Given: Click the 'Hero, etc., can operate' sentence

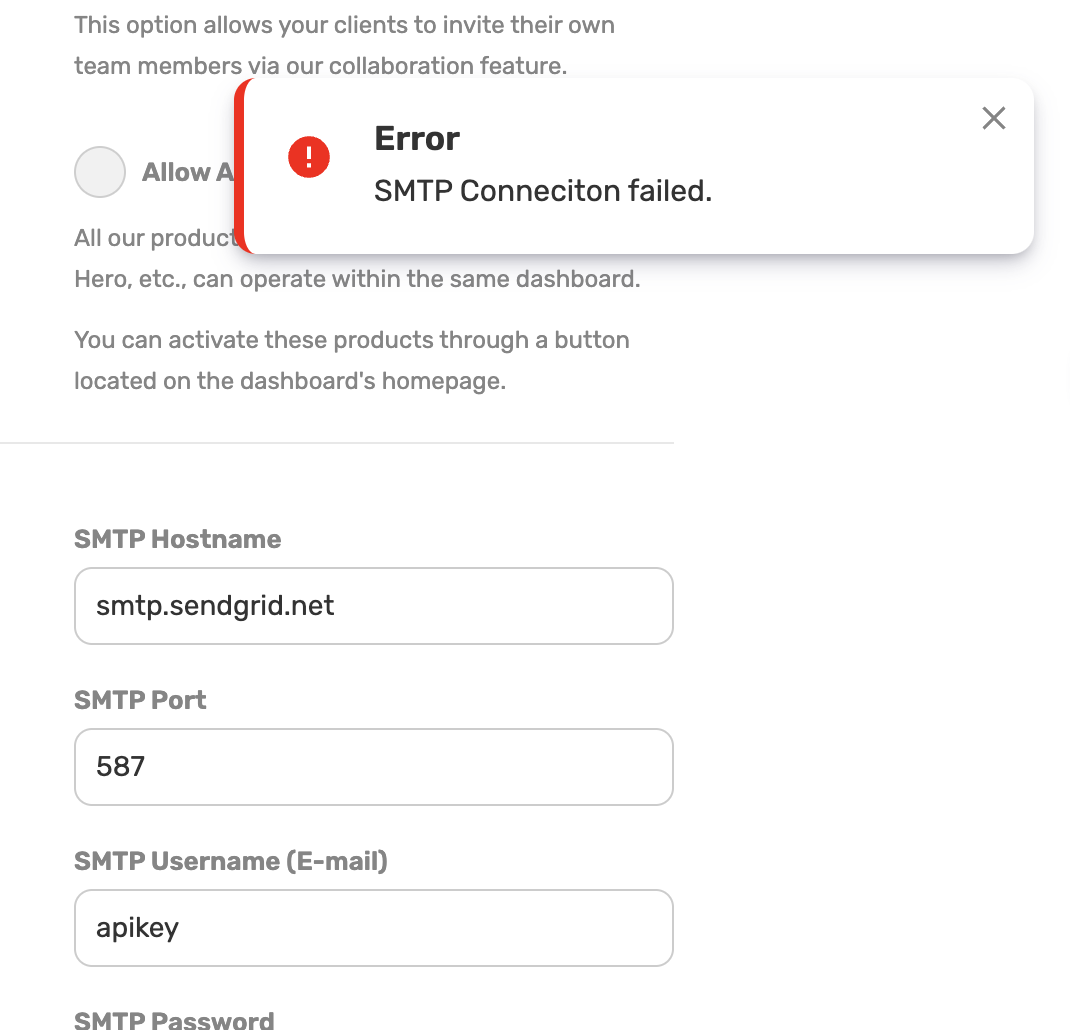Looking at the screenshot, I should click(357, 279).
